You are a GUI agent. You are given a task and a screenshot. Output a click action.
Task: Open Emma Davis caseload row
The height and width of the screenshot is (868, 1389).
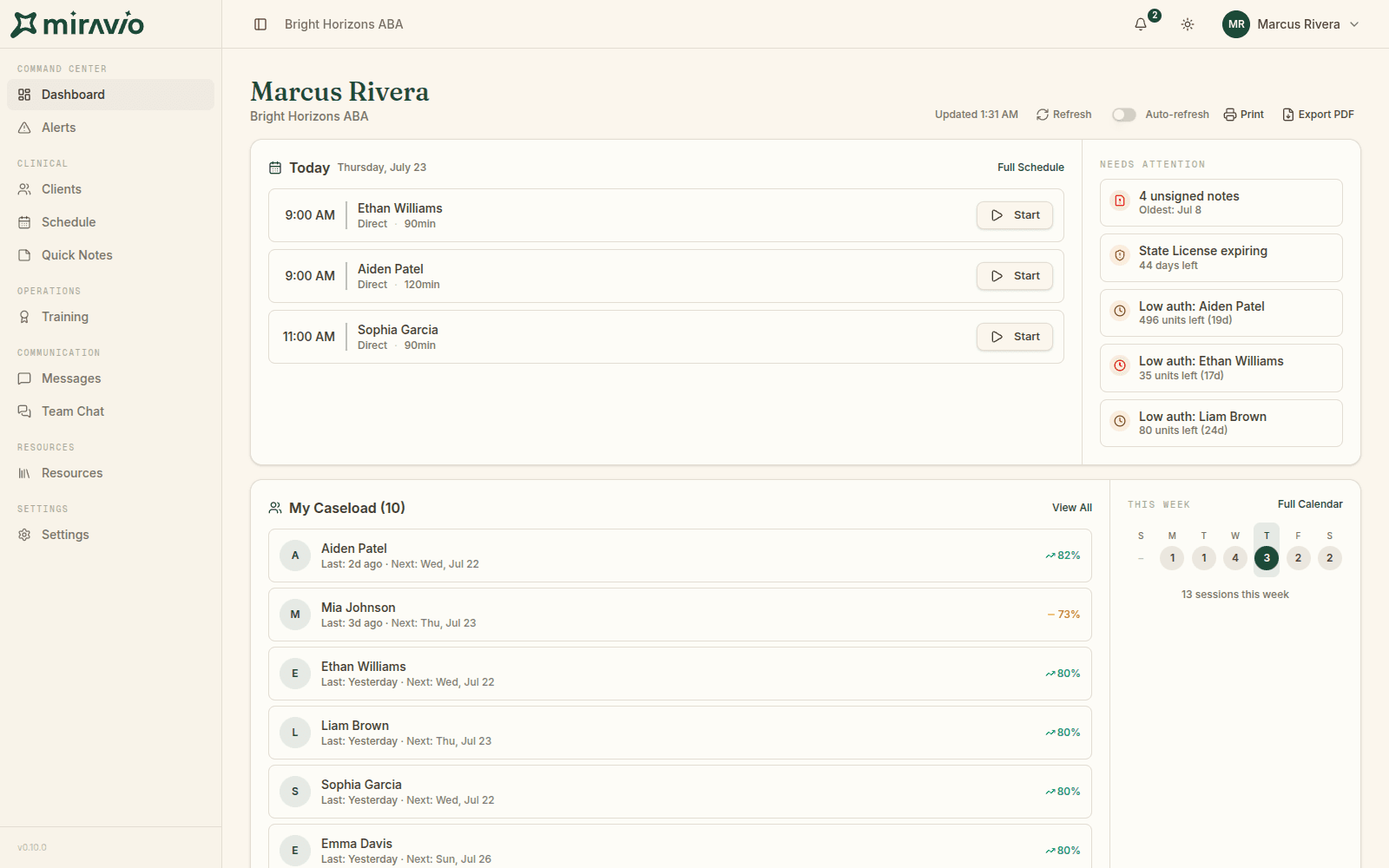[680, 846]
